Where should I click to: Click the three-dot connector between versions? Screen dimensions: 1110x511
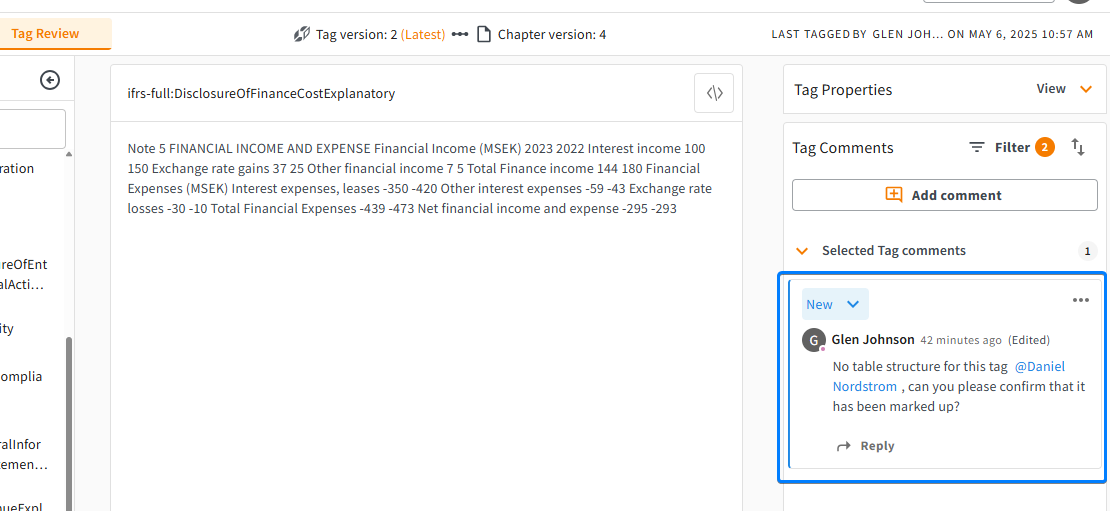point(460,34)
